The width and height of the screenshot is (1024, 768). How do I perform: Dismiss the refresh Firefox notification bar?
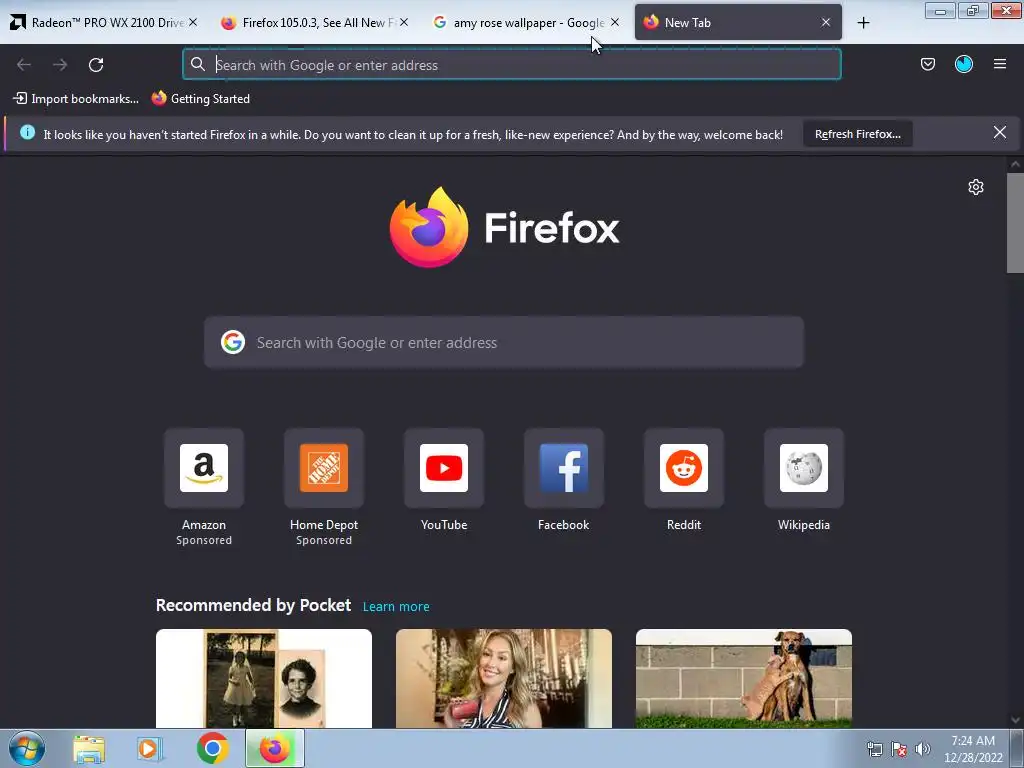[999, 133]
